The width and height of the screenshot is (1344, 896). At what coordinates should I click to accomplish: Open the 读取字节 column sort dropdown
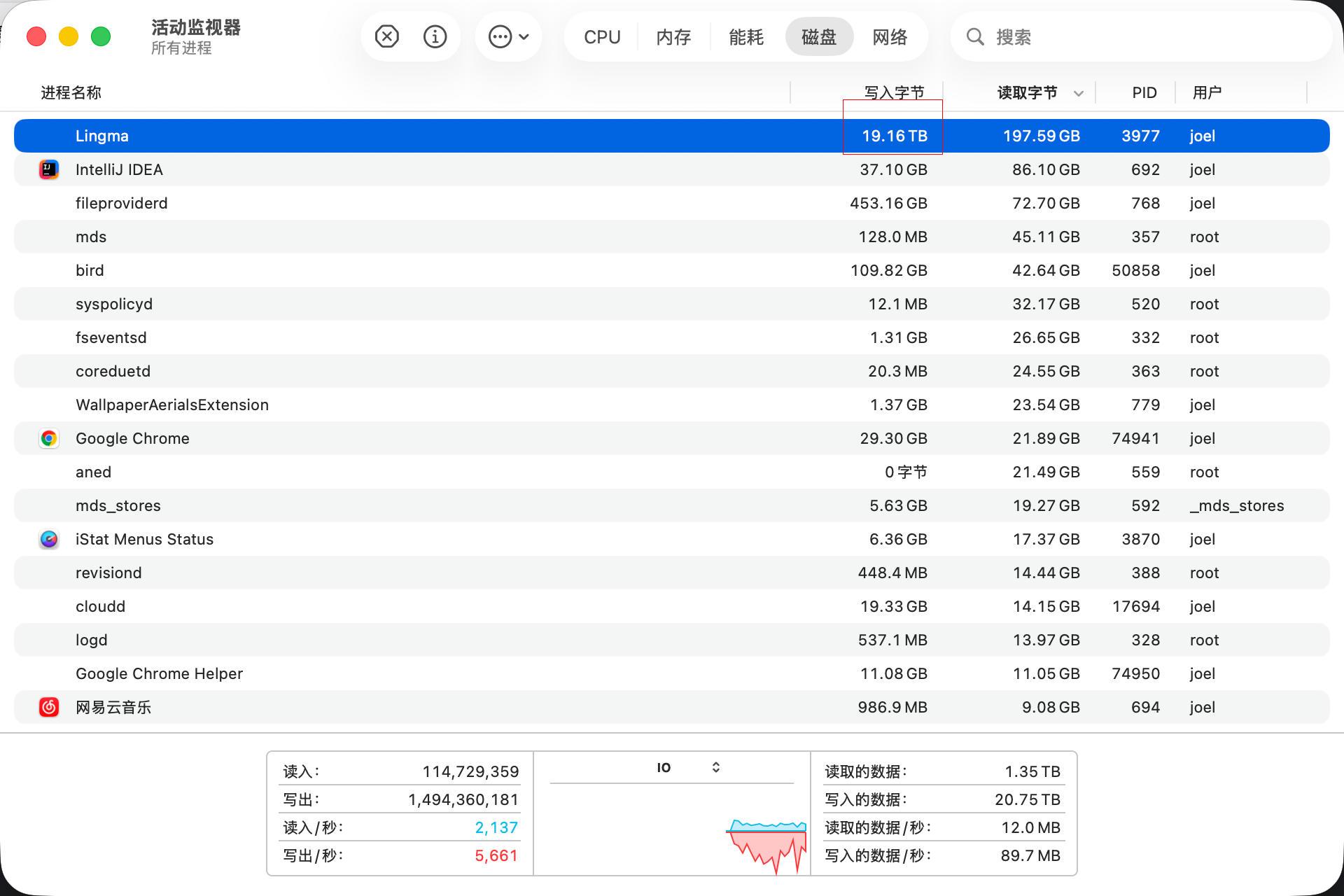[1078, 92]
